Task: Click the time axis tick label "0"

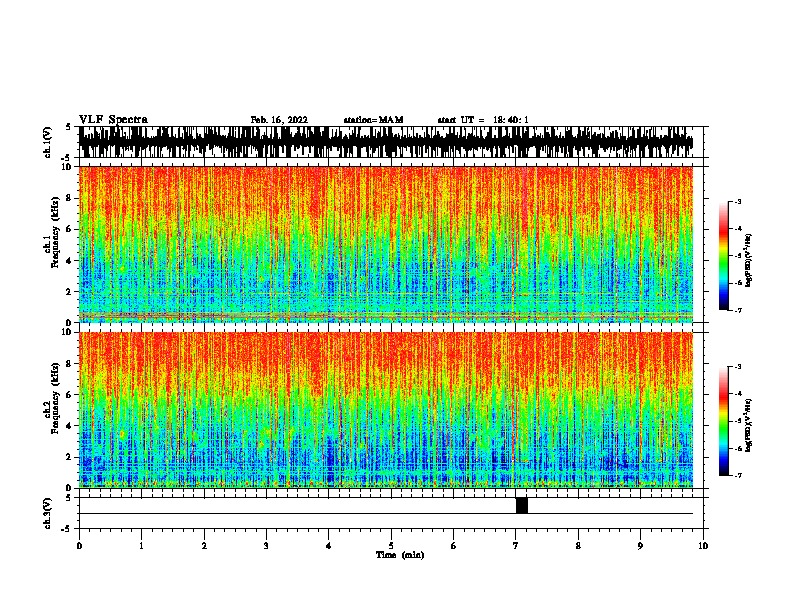Action: point(79,545)
